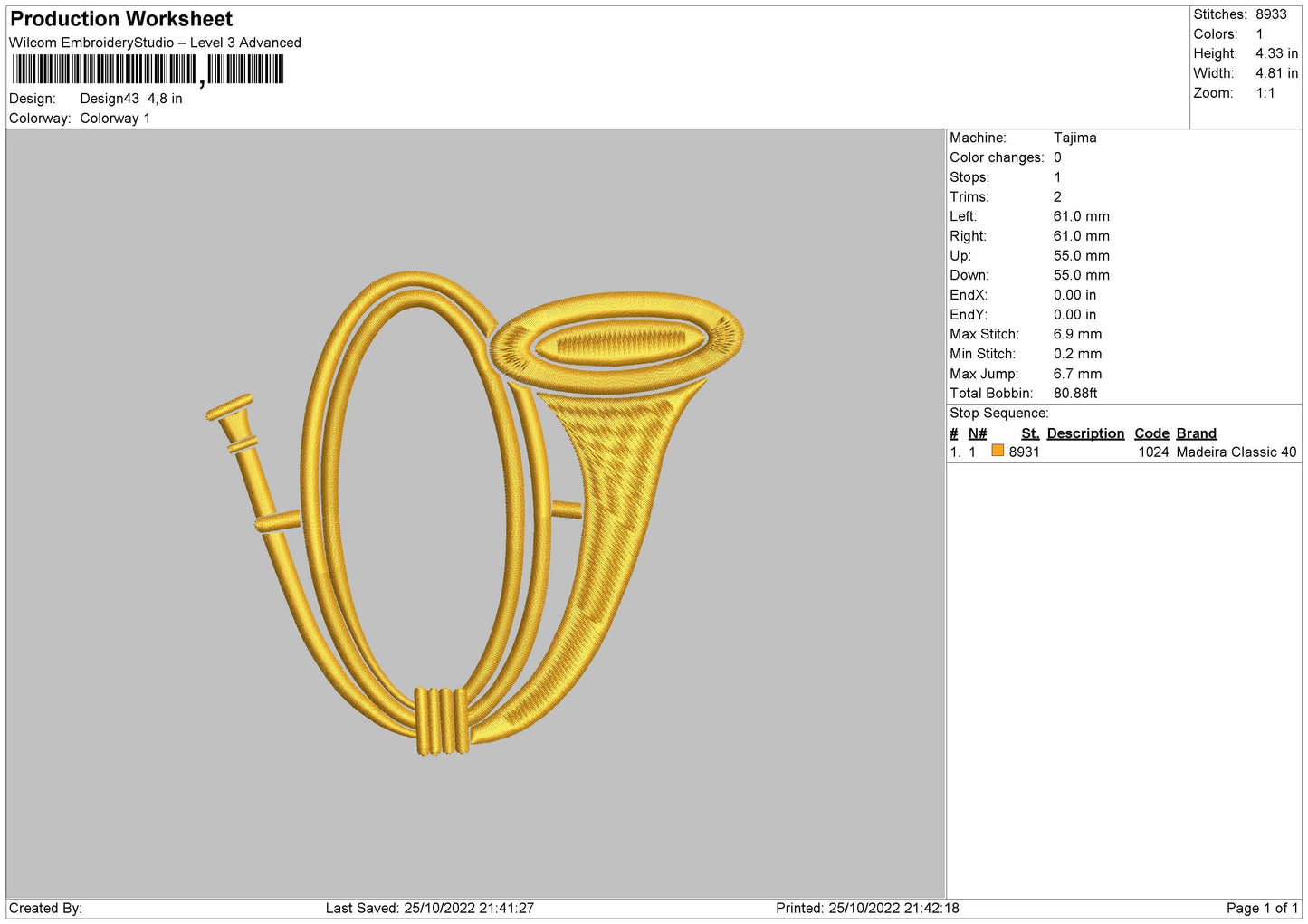Click the 'Code' column header
This screenshot has width=1308, height=924.
[x=1151, y=433]
